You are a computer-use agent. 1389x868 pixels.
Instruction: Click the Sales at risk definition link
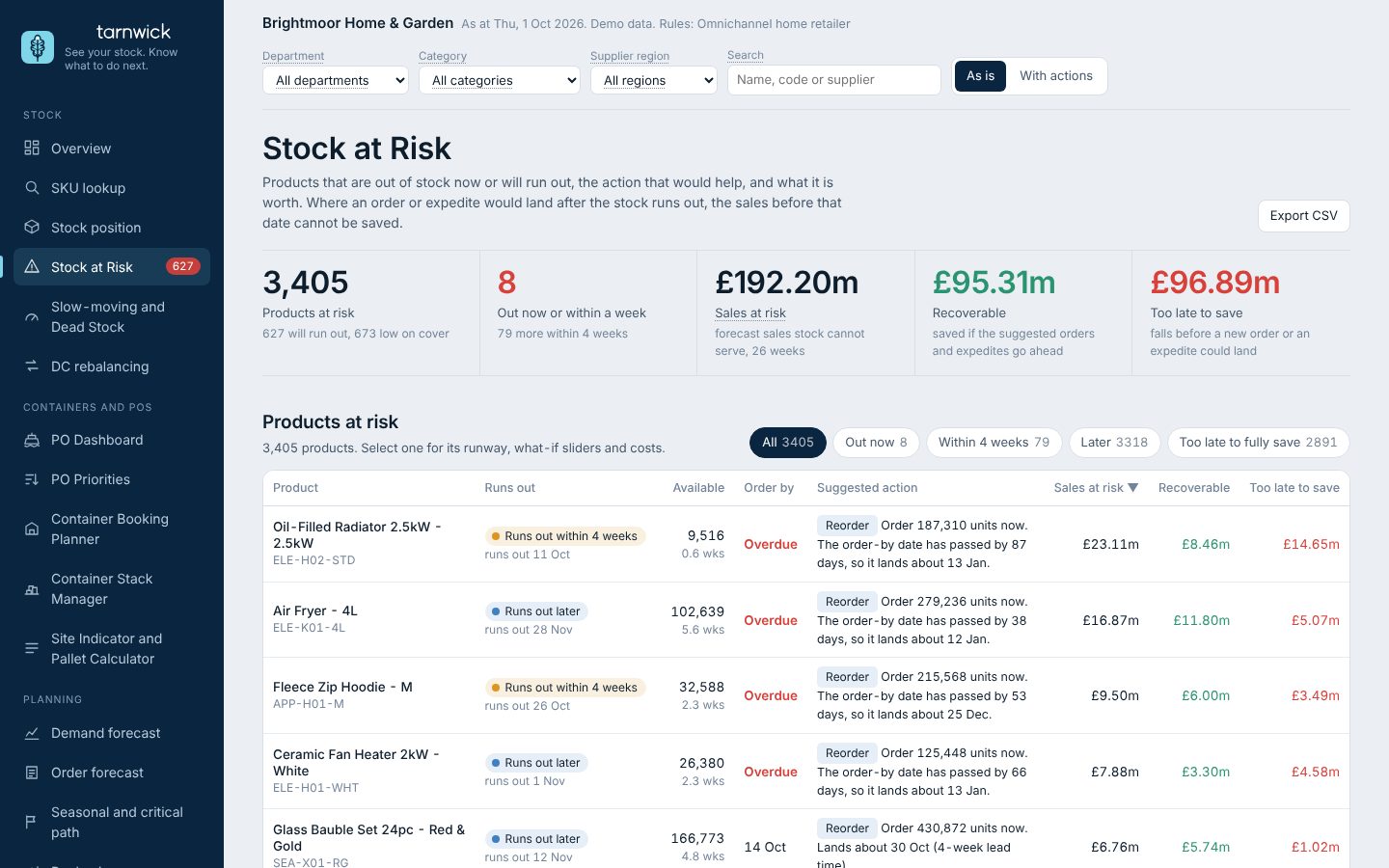tap(750, 313)
